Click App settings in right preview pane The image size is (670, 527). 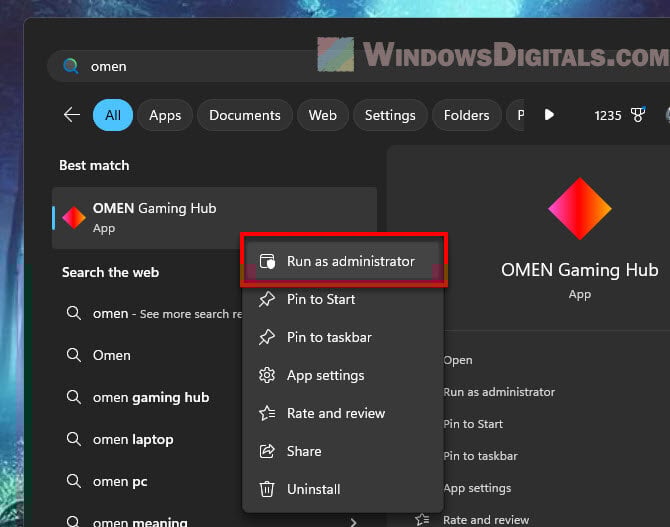tap(477, 488)
